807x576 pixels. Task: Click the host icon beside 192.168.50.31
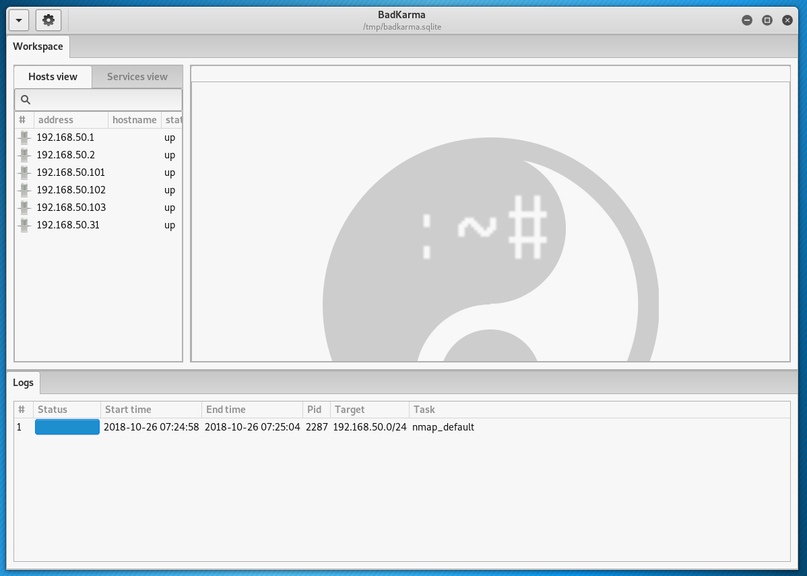point(24,225)
